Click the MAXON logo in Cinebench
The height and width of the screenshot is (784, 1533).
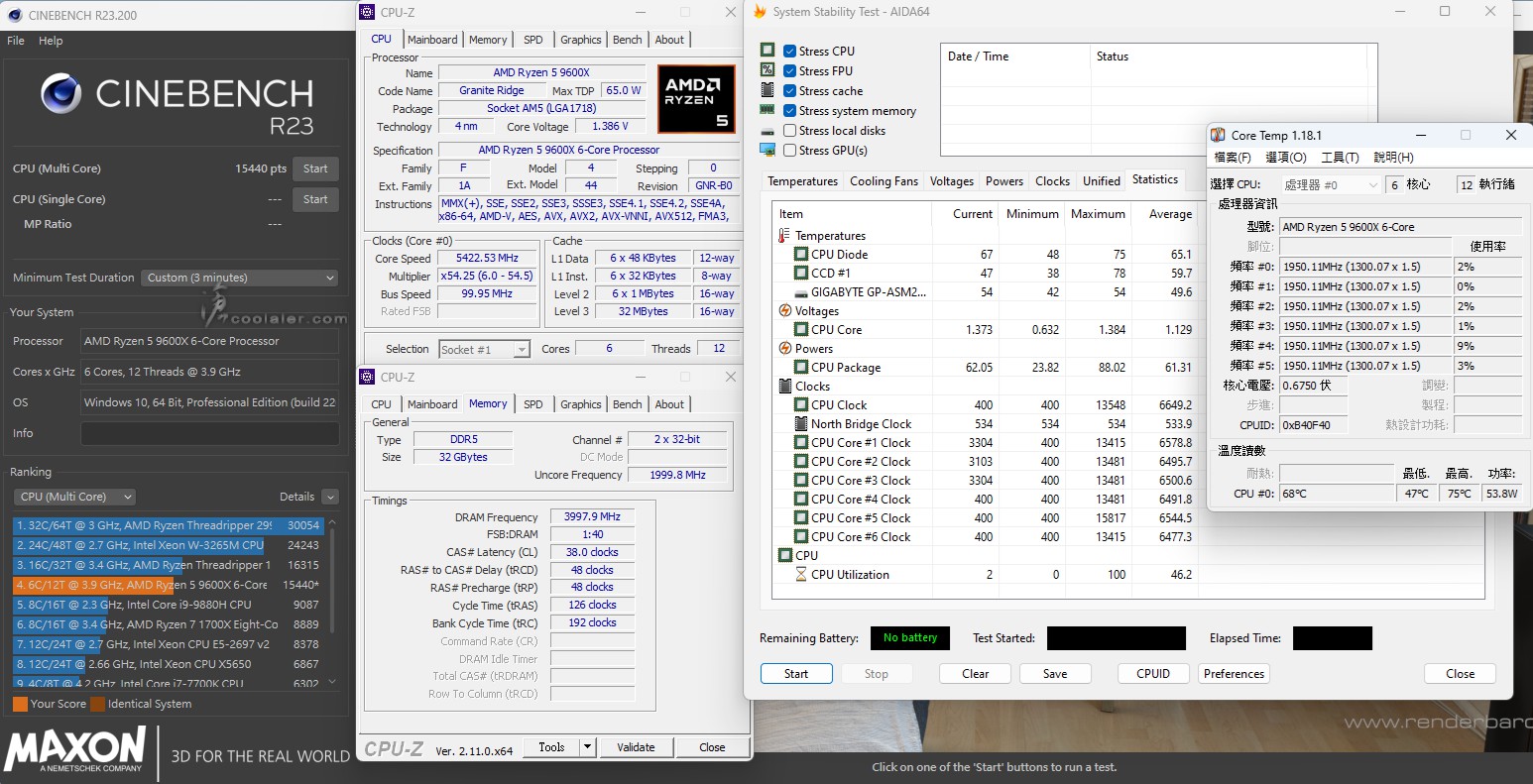[x=75, y=750]
